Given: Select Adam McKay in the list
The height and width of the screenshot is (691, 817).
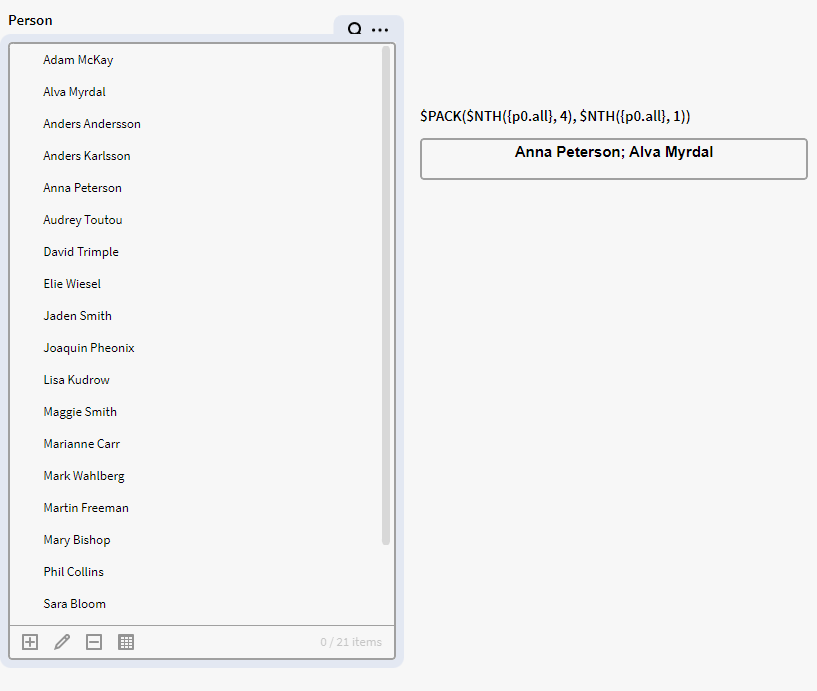Looking at the screenshot, I should (78, 60).
